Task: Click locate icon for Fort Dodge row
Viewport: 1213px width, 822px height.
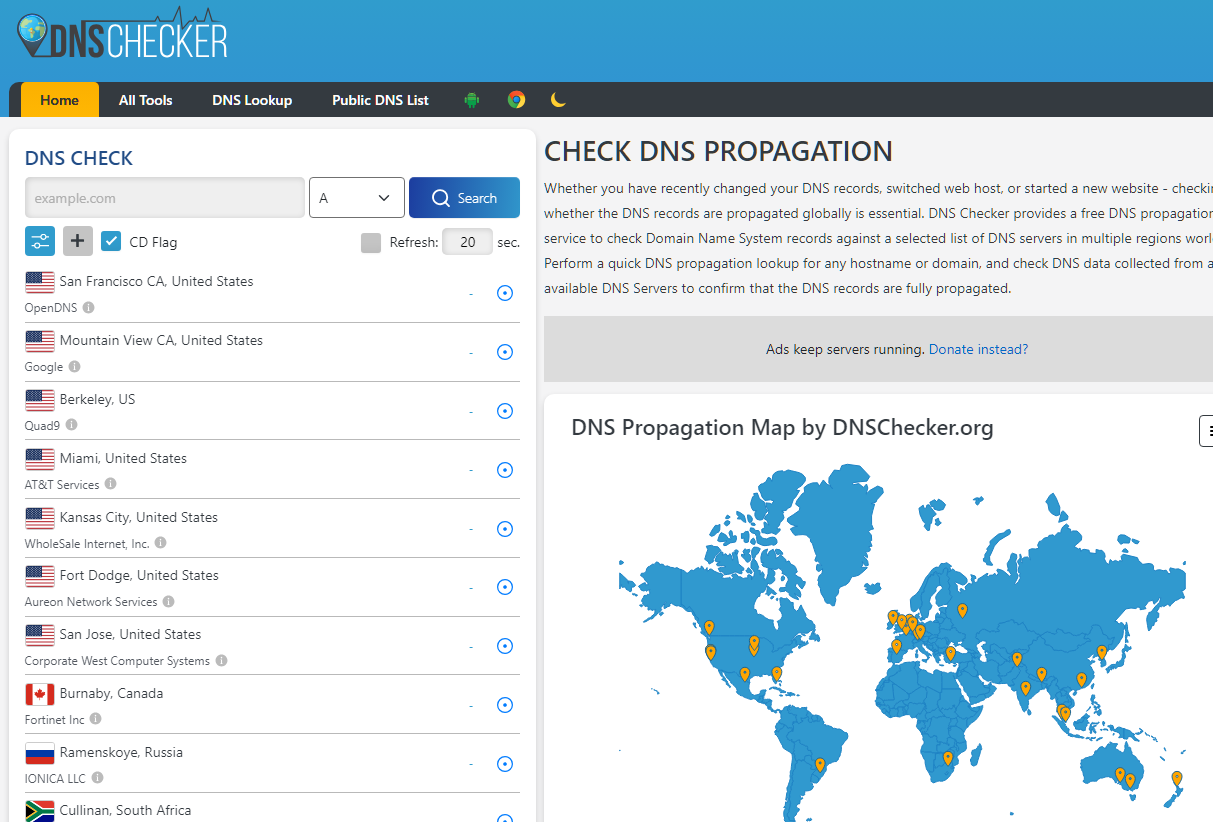Action: [x=505, y=587]
